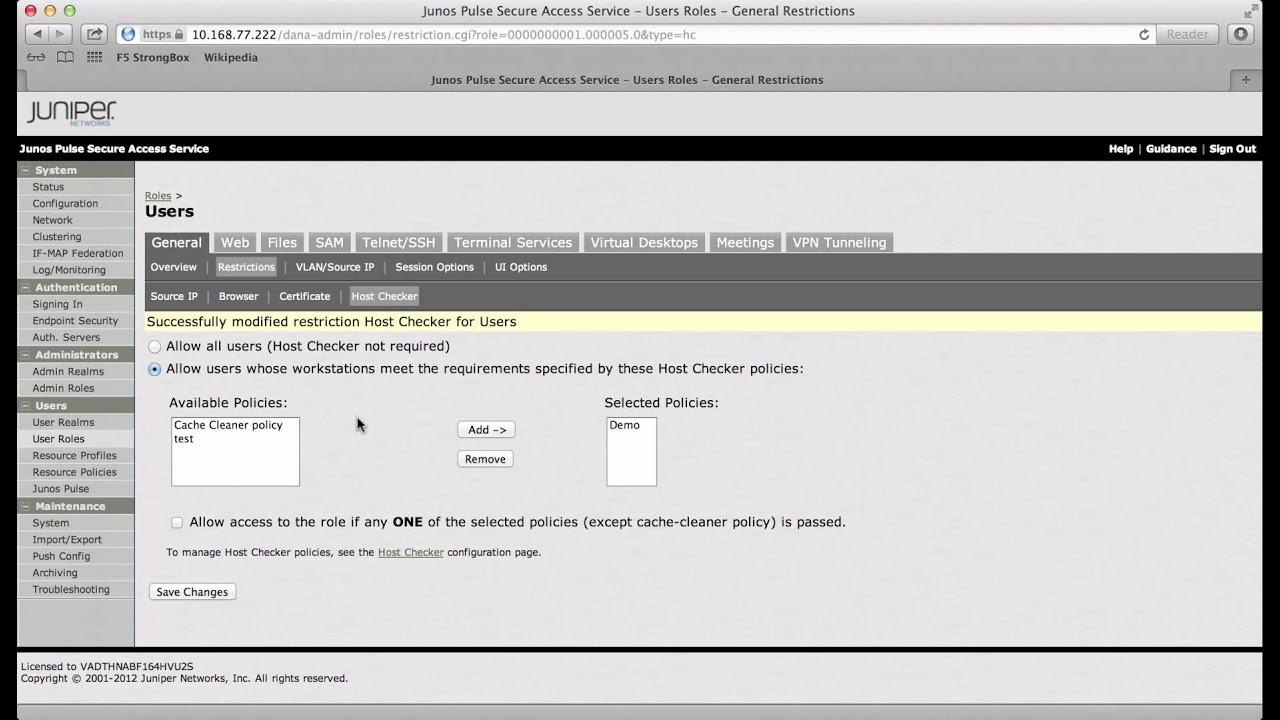Open Log/Monitoring in the sidebar
This screenshot has width=1280, height=720.
[x=69, y=270]
